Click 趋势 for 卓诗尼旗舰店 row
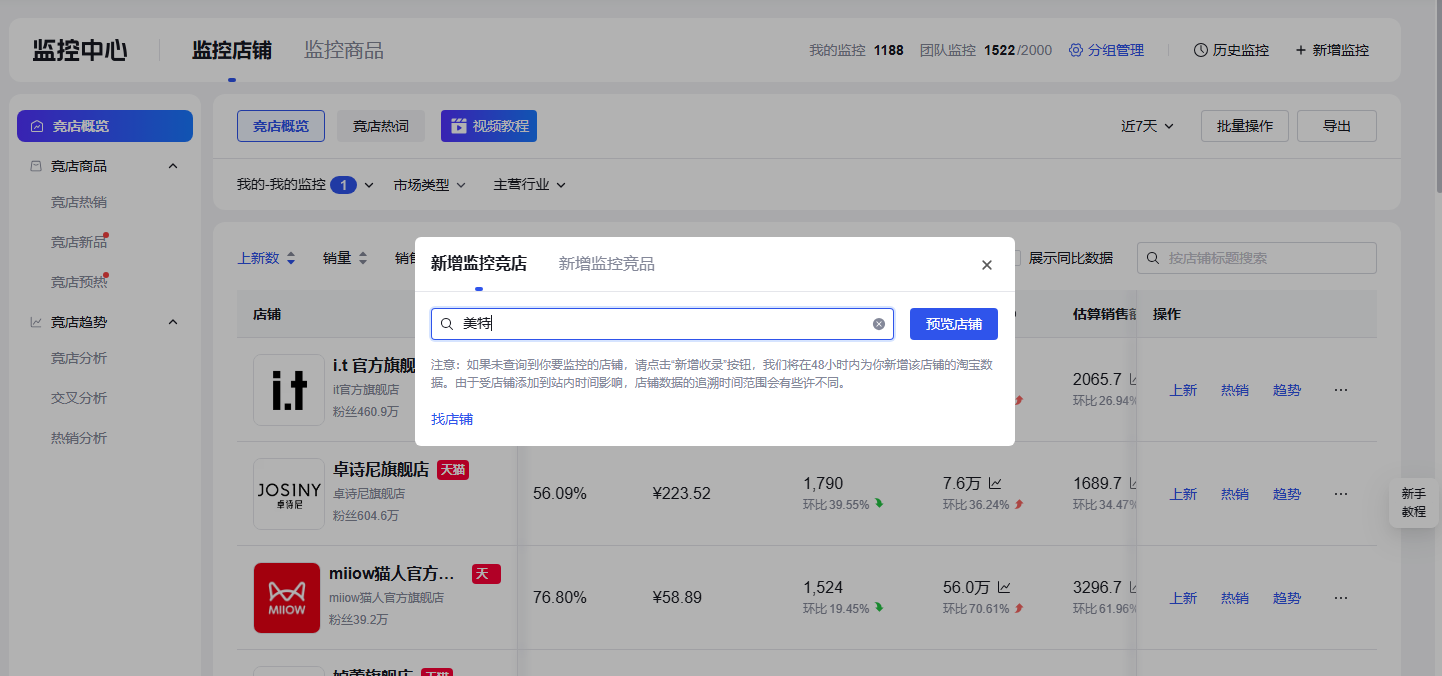The image size is (1442, 676). point(1287,494)
